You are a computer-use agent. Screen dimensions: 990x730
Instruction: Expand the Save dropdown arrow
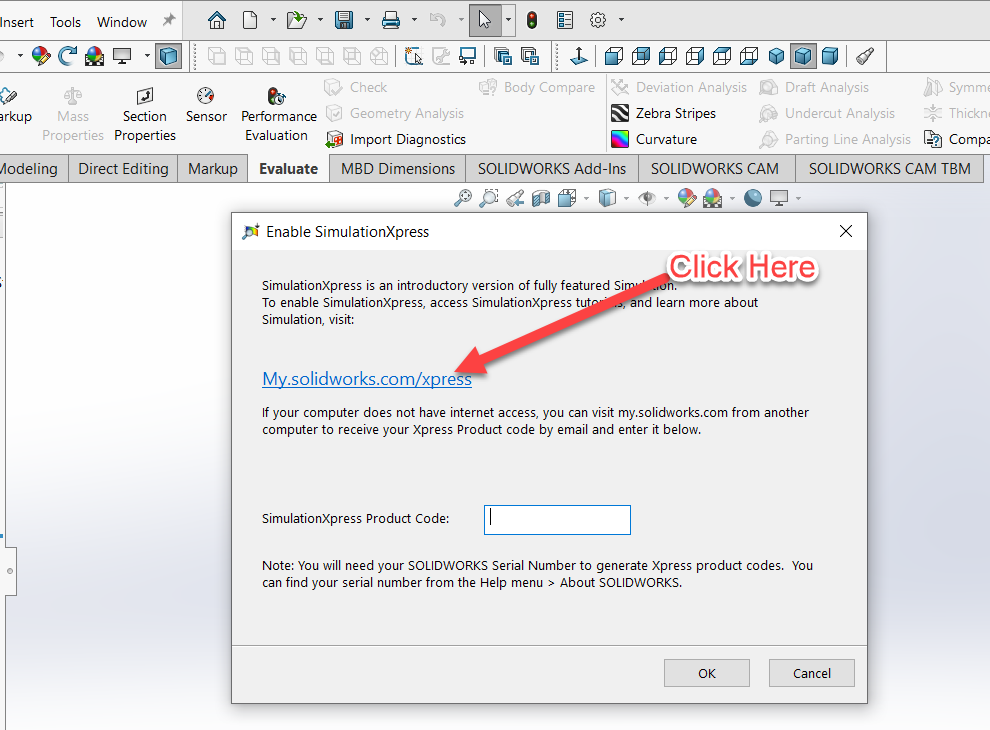367,20
